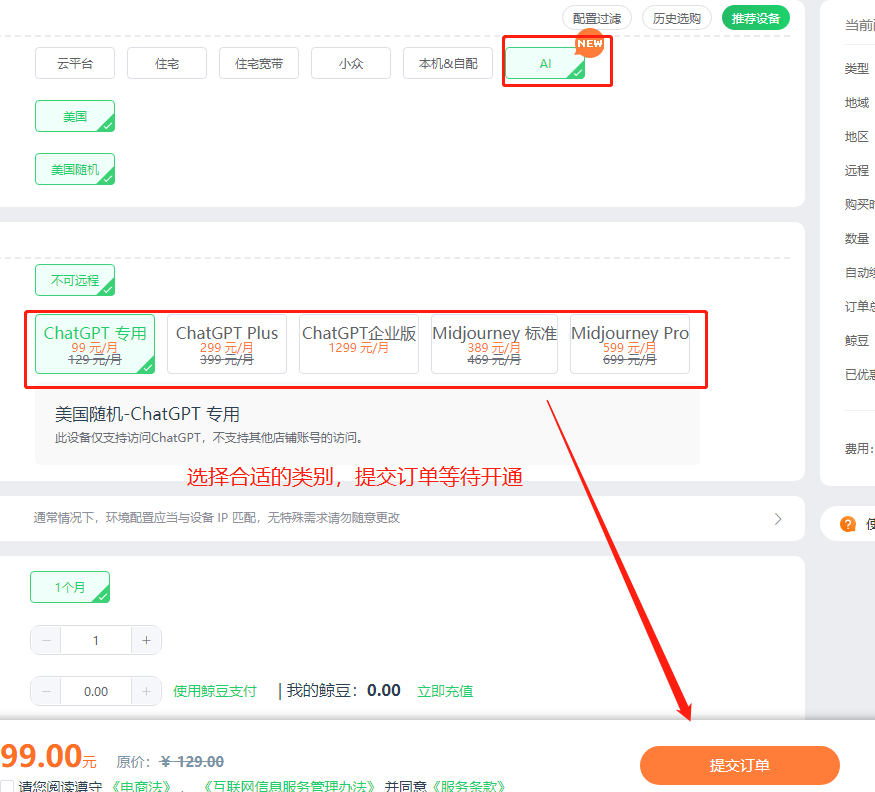Select ChatGPT Plus 299元/月 plan
The height and width of the screenshot is (792, 875).
227,344
